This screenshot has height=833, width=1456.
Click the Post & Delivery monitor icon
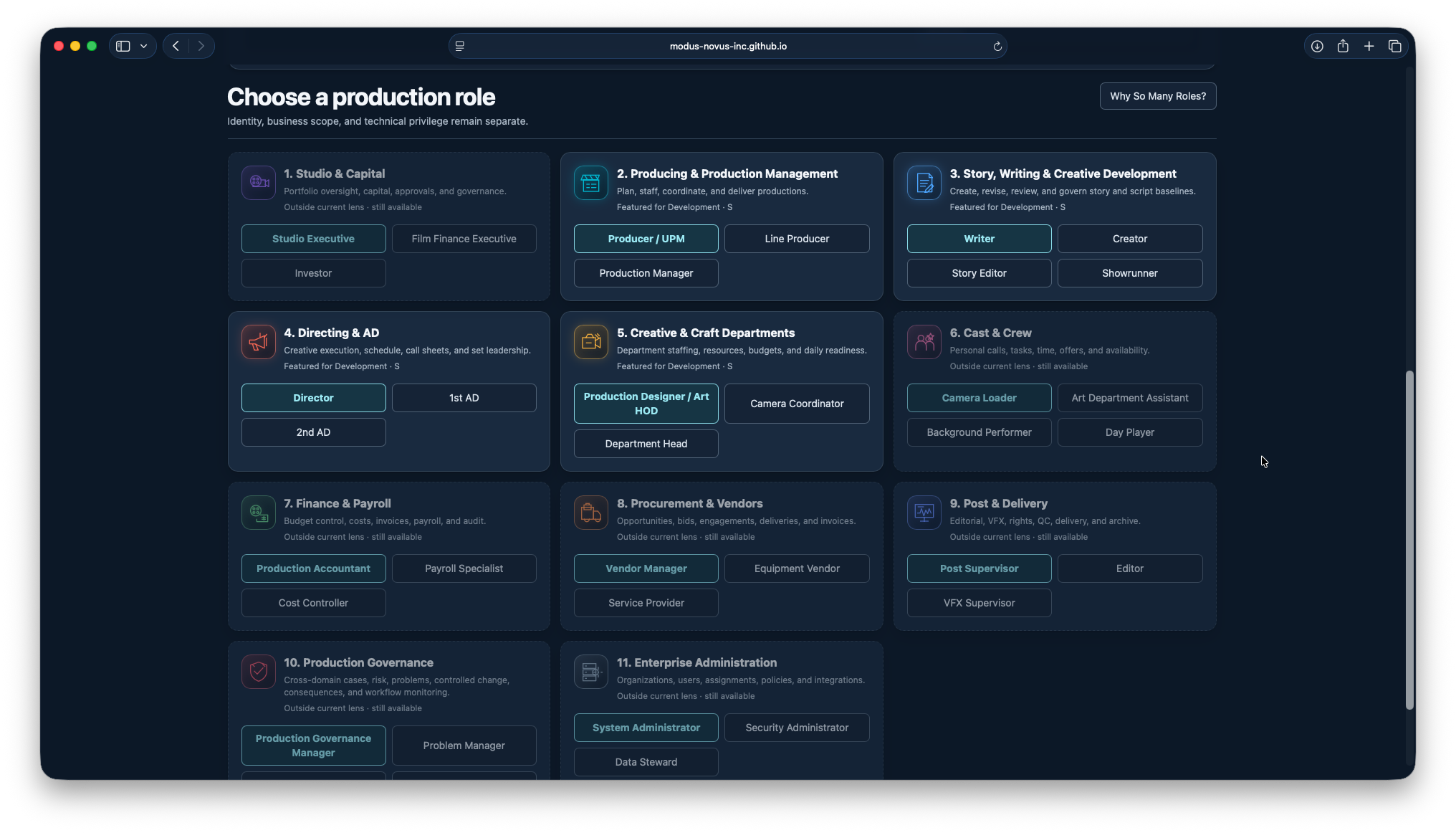pos(924,512)
